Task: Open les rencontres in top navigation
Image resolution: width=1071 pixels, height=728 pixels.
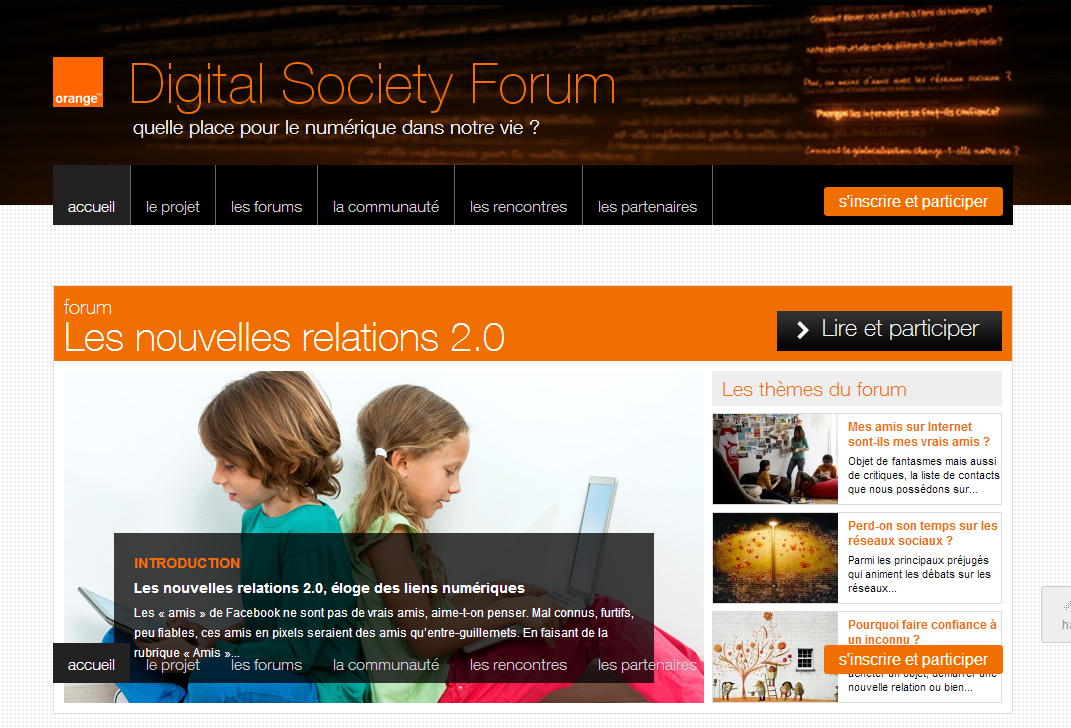Action: (x=518, y=206)
